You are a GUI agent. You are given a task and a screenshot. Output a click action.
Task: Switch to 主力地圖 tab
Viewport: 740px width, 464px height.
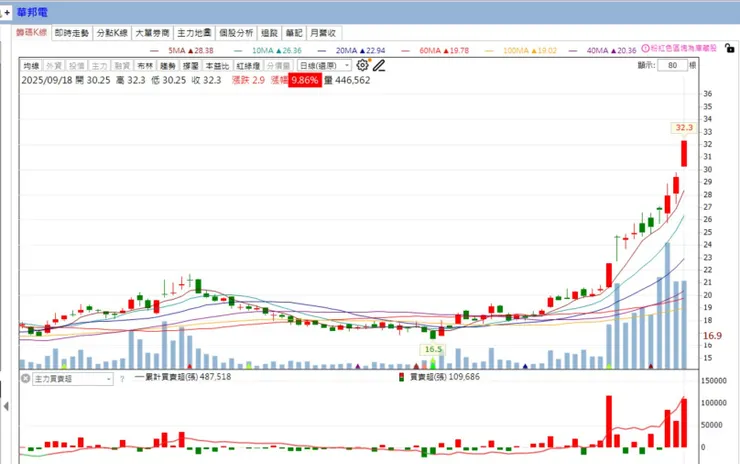pos(194,33)
